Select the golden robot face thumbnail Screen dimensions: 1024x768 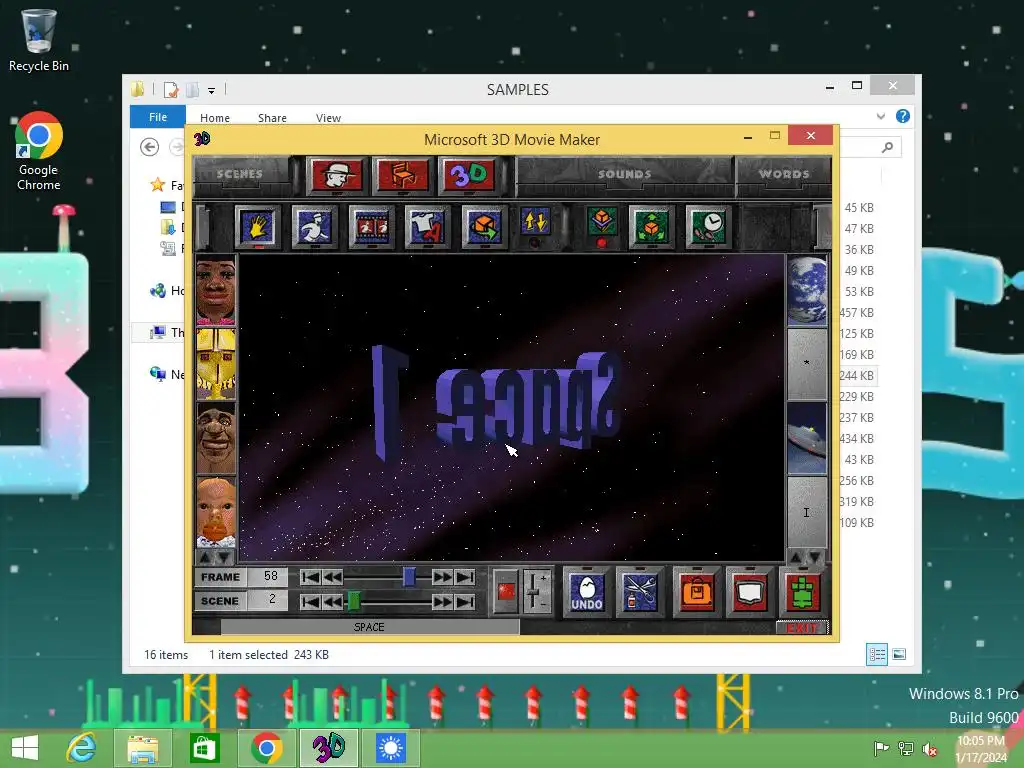(x=216, y=364)
